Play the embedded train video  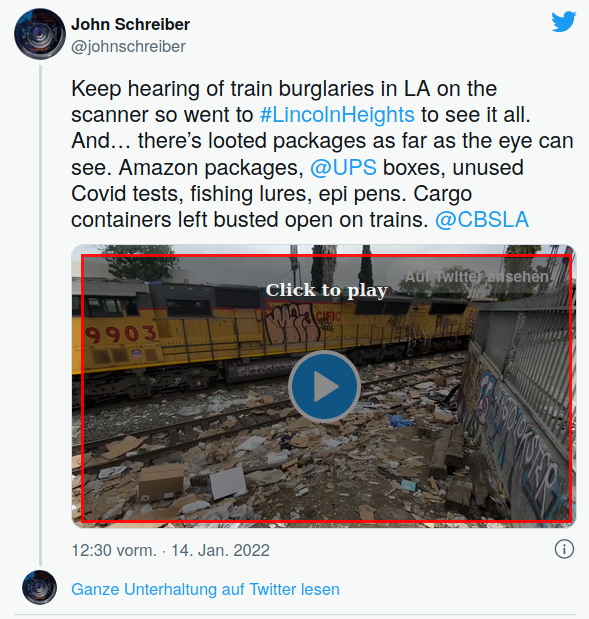click(324, 386)
